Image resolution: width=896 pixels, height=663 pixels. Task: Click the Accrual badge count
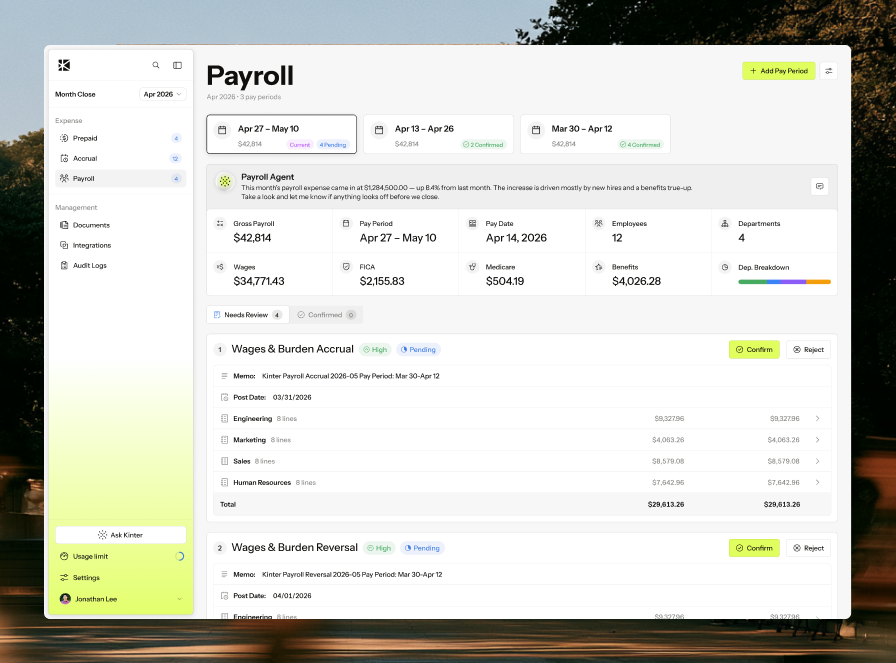click(x=175, y=158)
